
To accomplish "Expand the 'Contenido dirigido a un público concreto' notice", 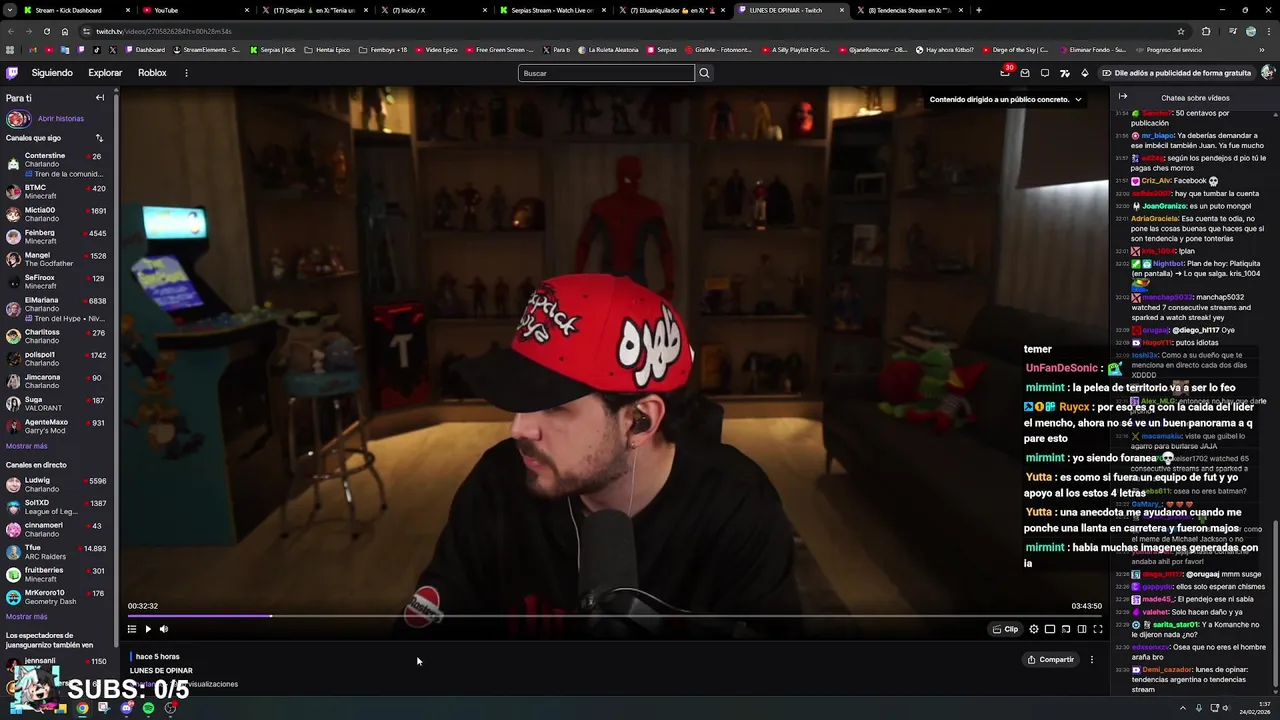I will (x=1005, y=99).
